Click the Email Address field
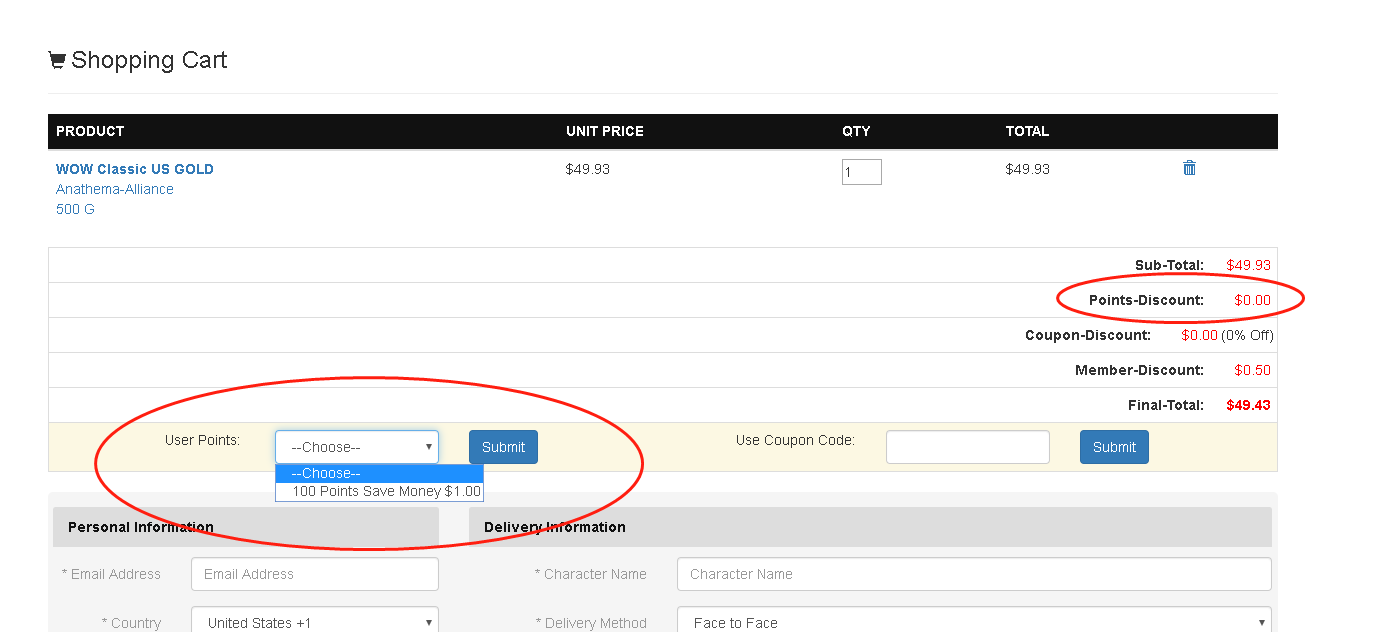Screen dimensions: 1381x632 (315, 574)
